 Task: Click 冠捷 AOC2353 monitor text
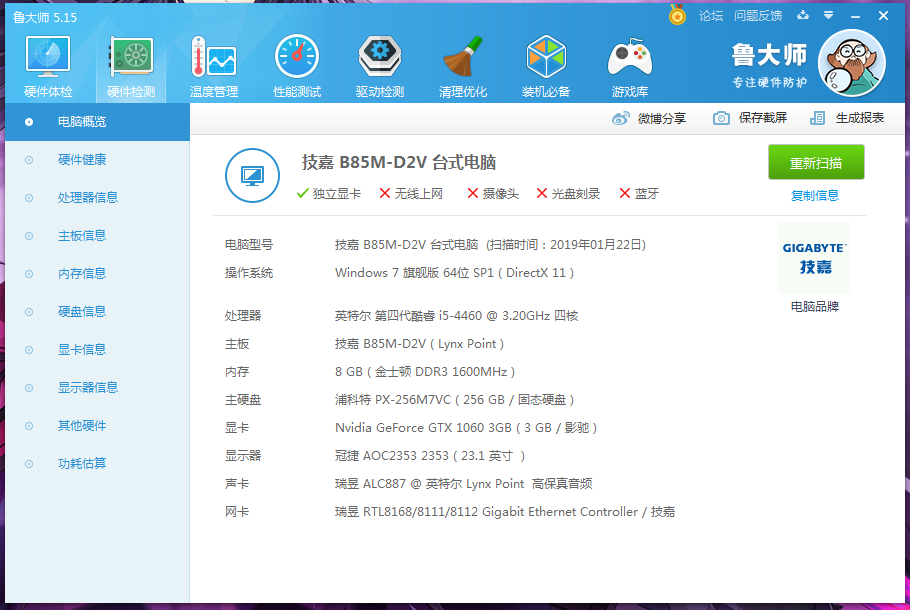click(430, 456)
